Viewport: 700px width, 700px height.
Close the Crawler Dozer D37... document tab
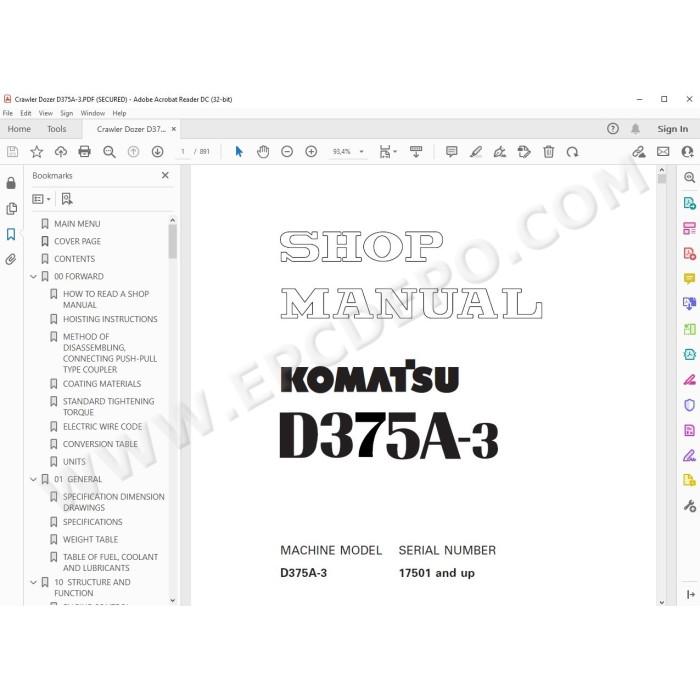click(174, 129)
